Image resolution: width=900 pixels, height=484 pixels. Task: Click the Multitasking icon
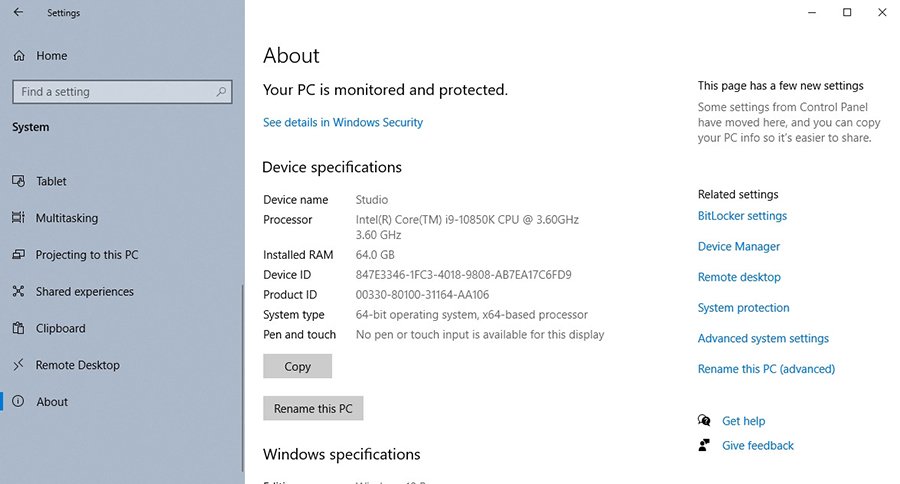pyautogui.click(x=18, y=218)
